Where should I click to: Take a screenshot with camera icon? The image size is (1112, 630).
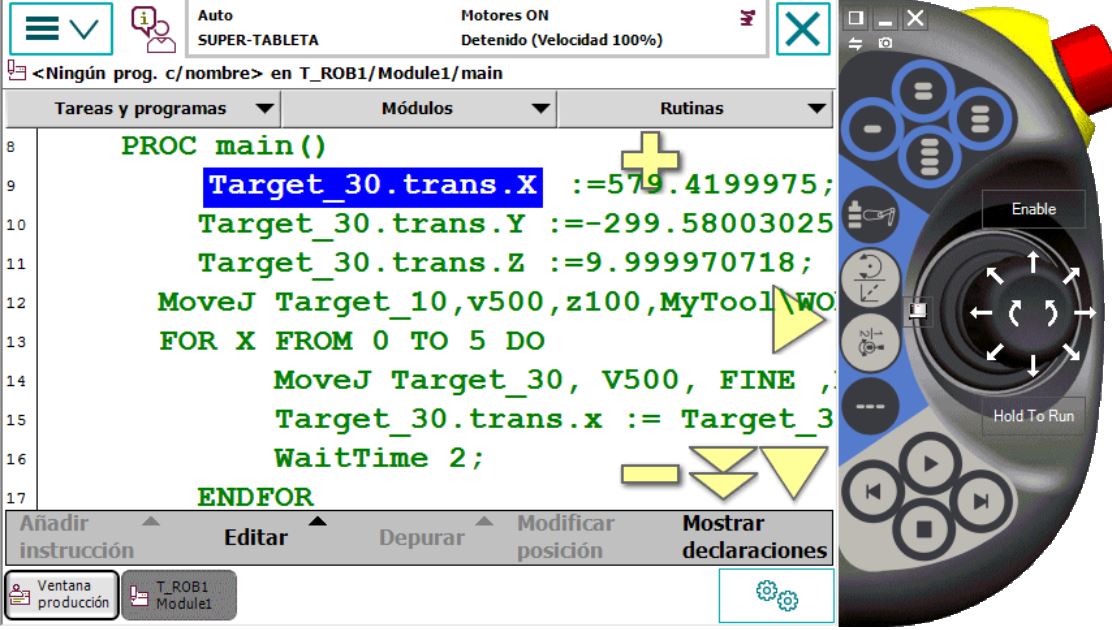click(x=885, y=43)
